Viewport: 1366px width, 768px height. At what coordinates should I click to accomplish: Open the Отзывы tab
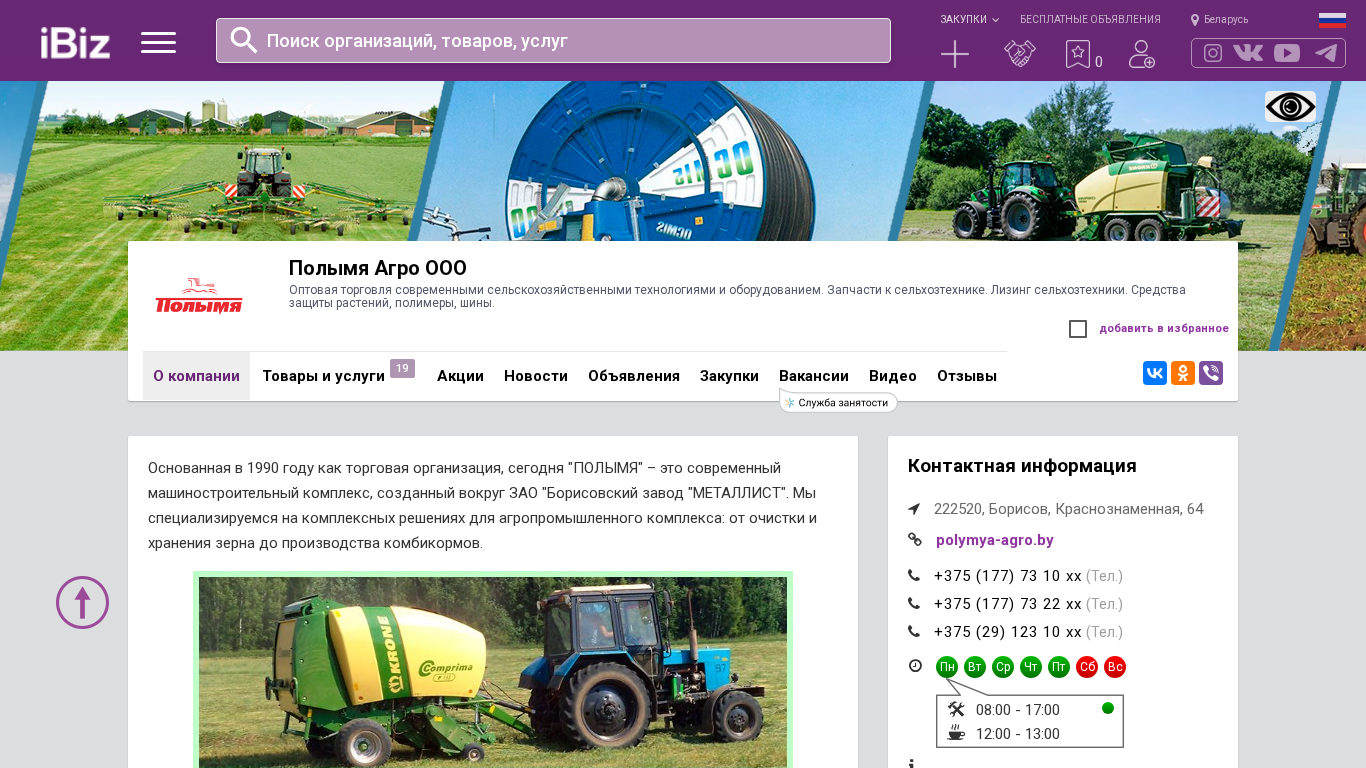point(967,376)
